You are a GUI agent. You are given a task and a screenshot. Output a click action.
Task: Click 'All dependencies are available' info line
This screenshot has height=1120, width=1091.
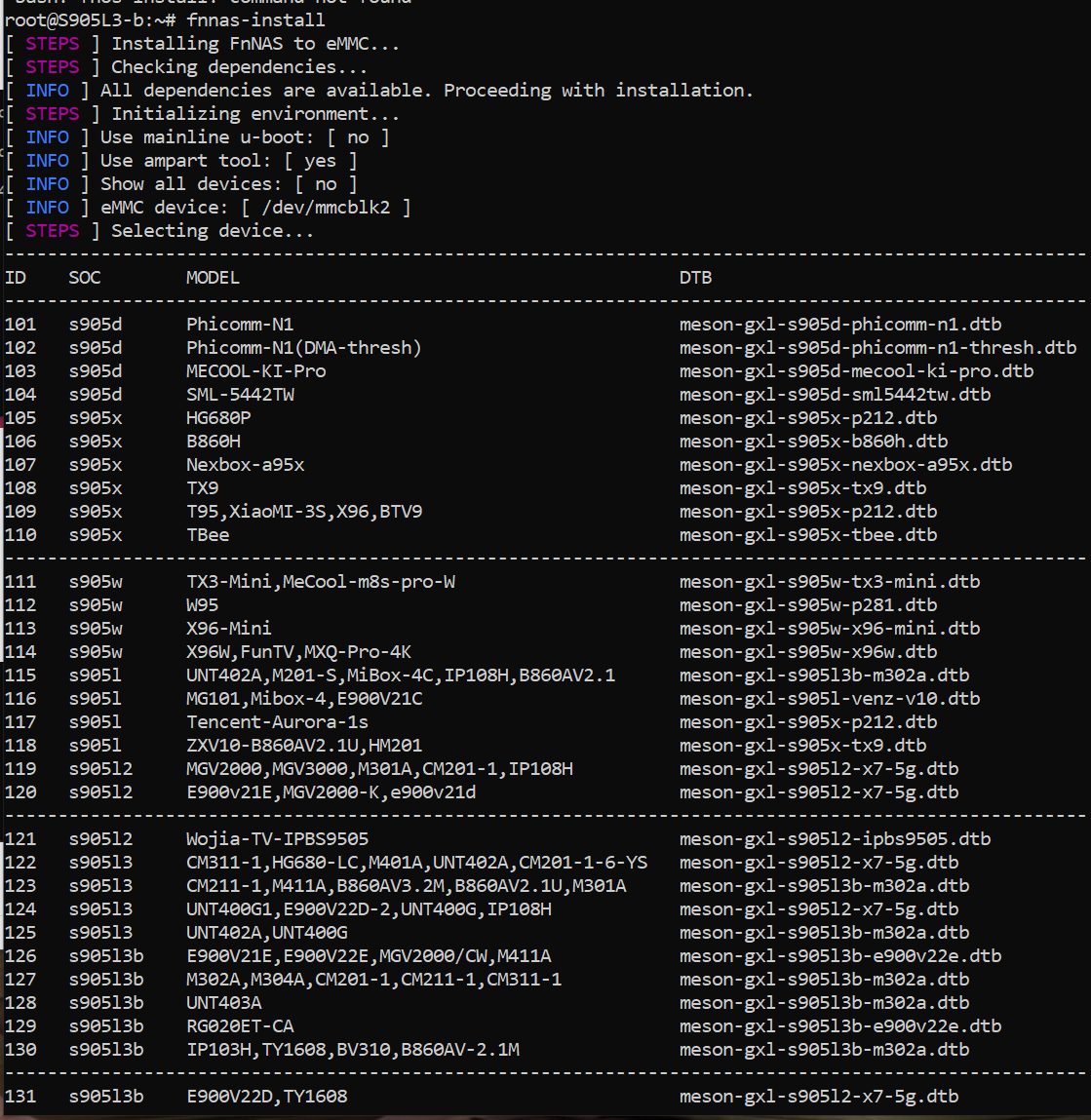379,91
